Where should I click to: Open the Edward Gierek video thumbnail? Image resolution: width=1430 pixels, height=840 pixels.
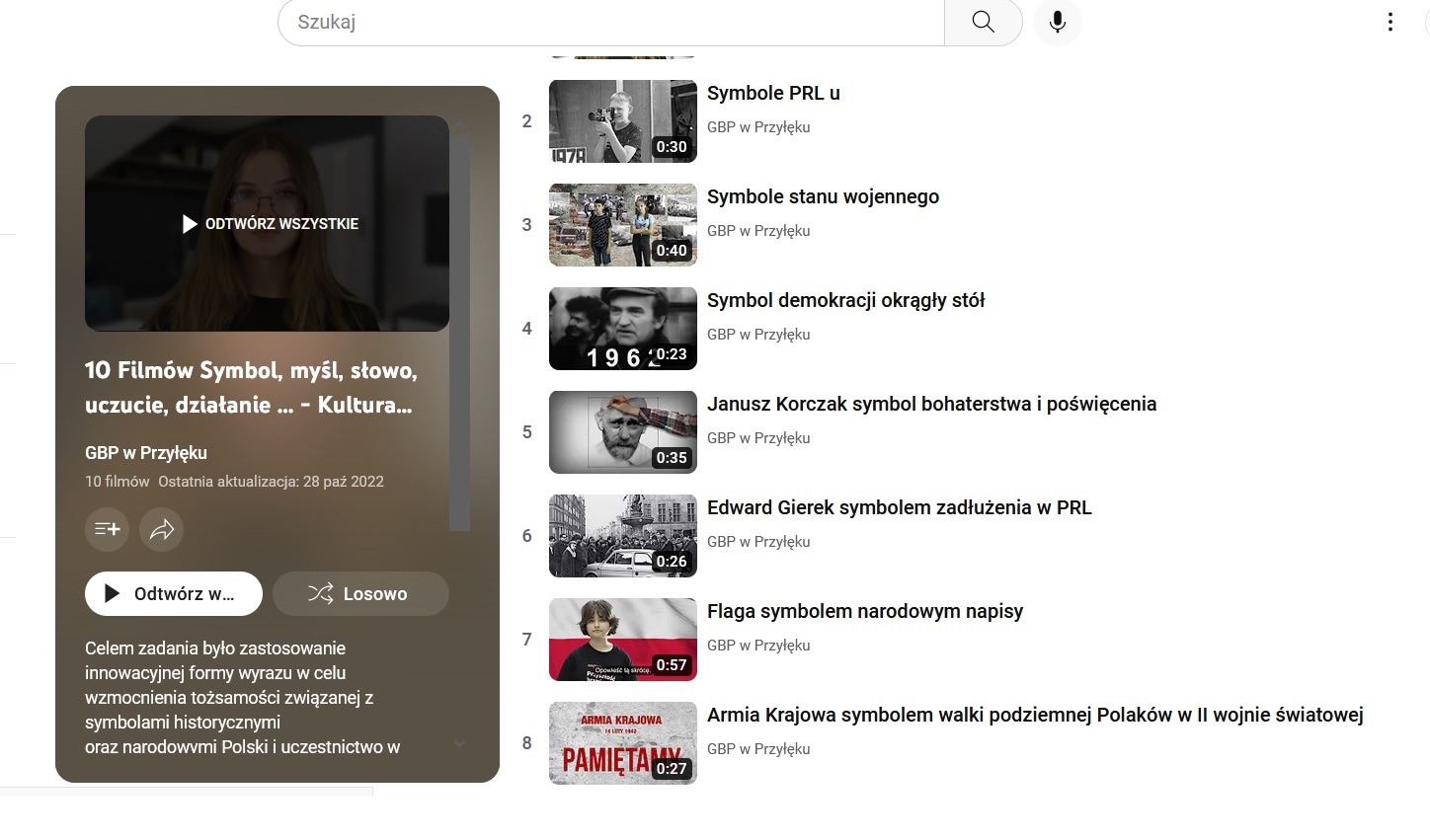tap(623, 536)
